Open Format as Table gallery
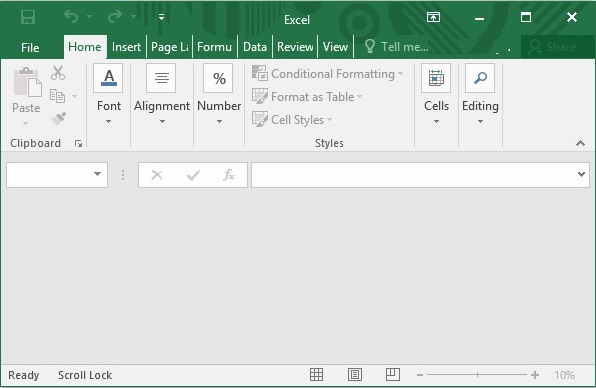The image size is (596, 388). [x=307, y=97]
